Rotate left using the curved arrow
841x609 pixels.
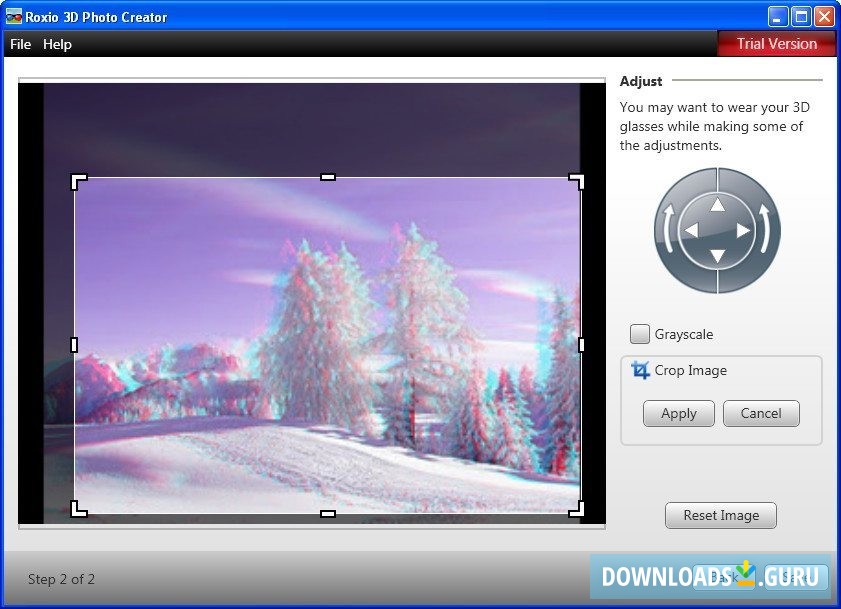click(668, 231)
